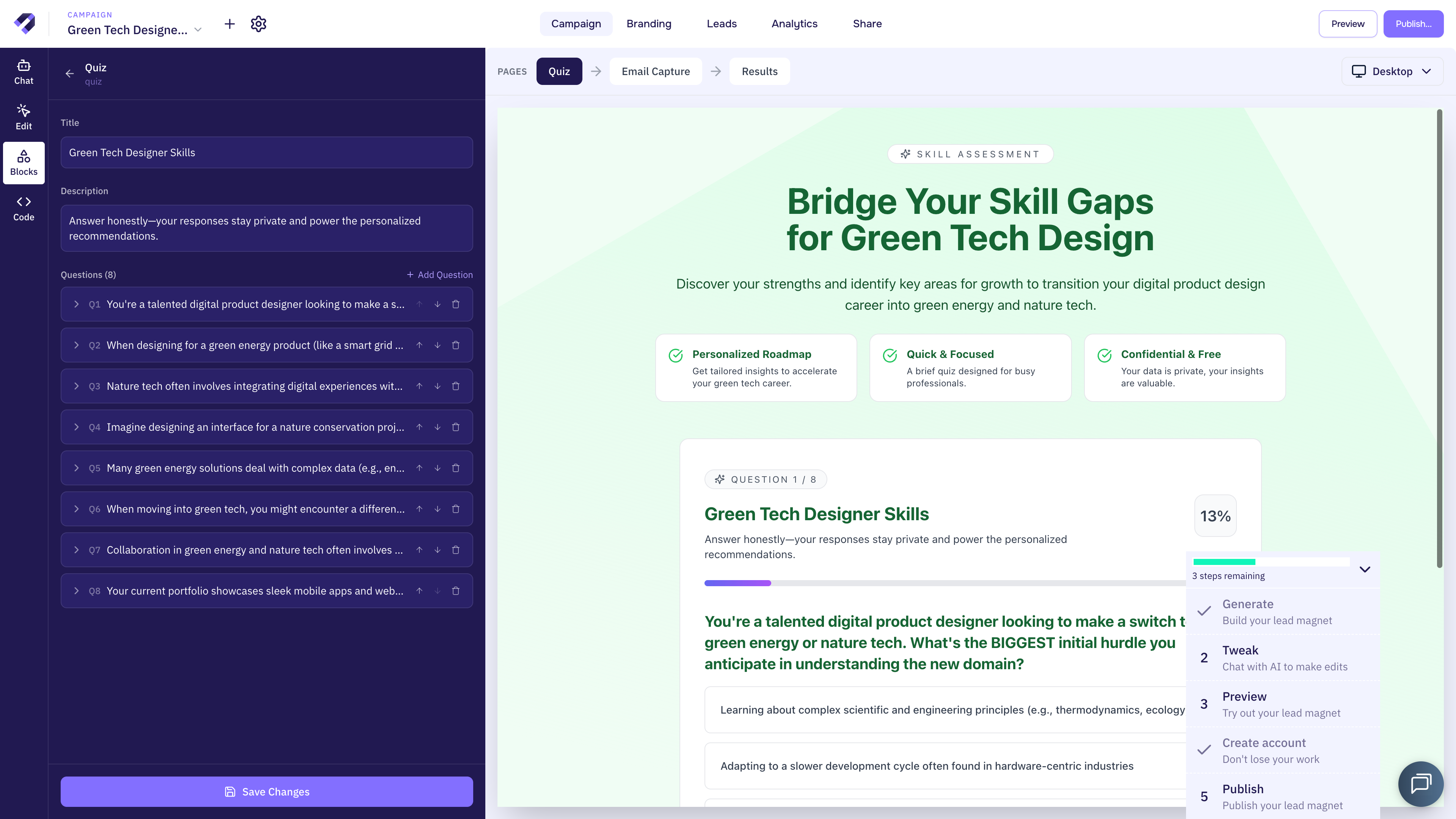Go back using the Quiz back arrow
The height and width of the screenshot is (819, 1456).
pos(69,74)
